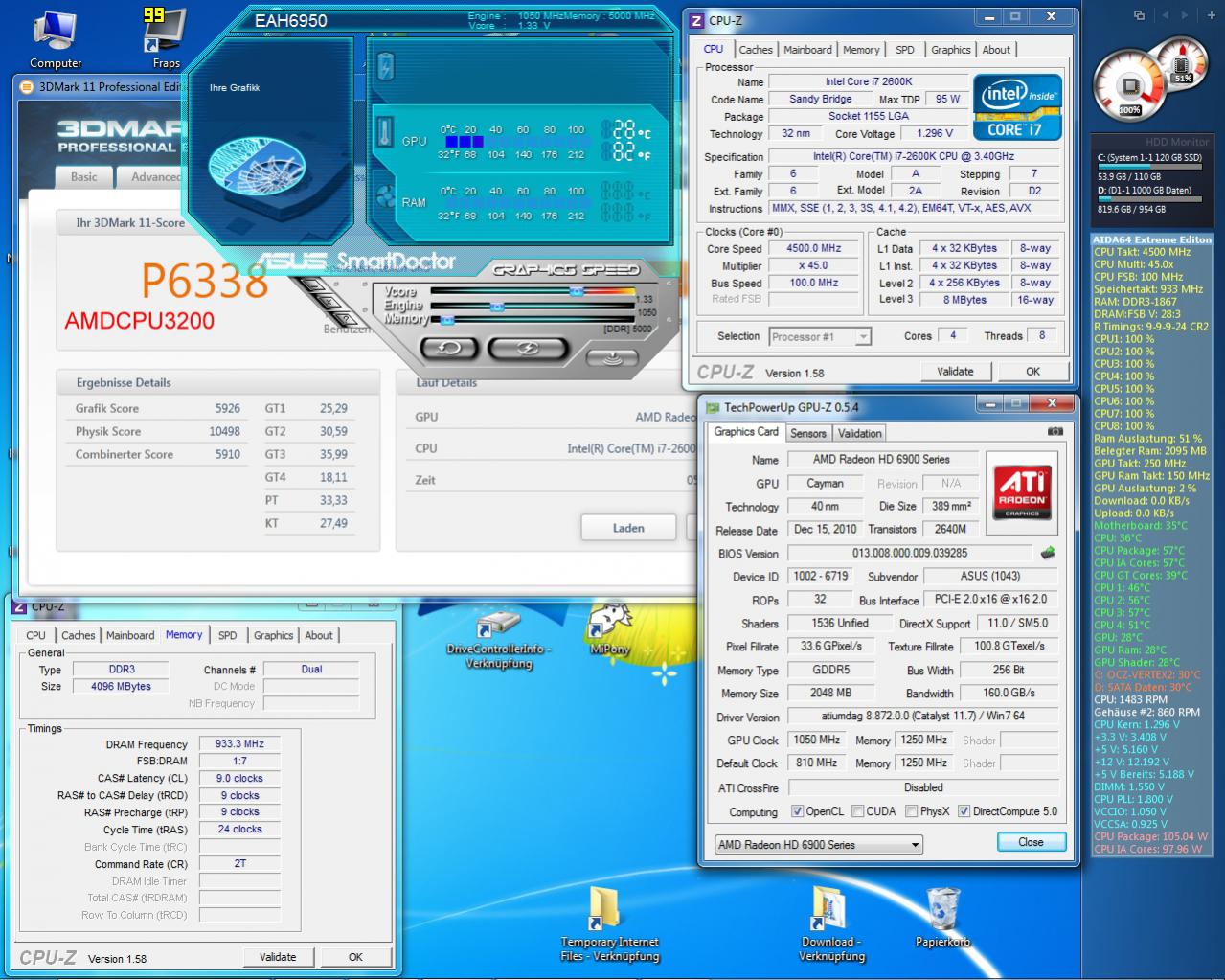Click the SmartDoctor thermometer temperature icon
The image size is (1225, 980).
(385, 131)
